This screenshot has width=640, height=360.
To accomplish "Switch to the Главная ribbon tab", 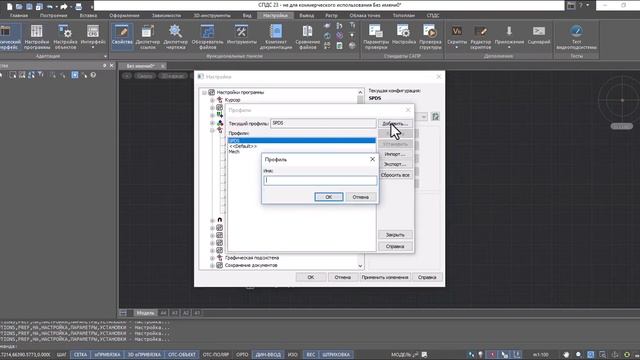I will coord(19,16).
